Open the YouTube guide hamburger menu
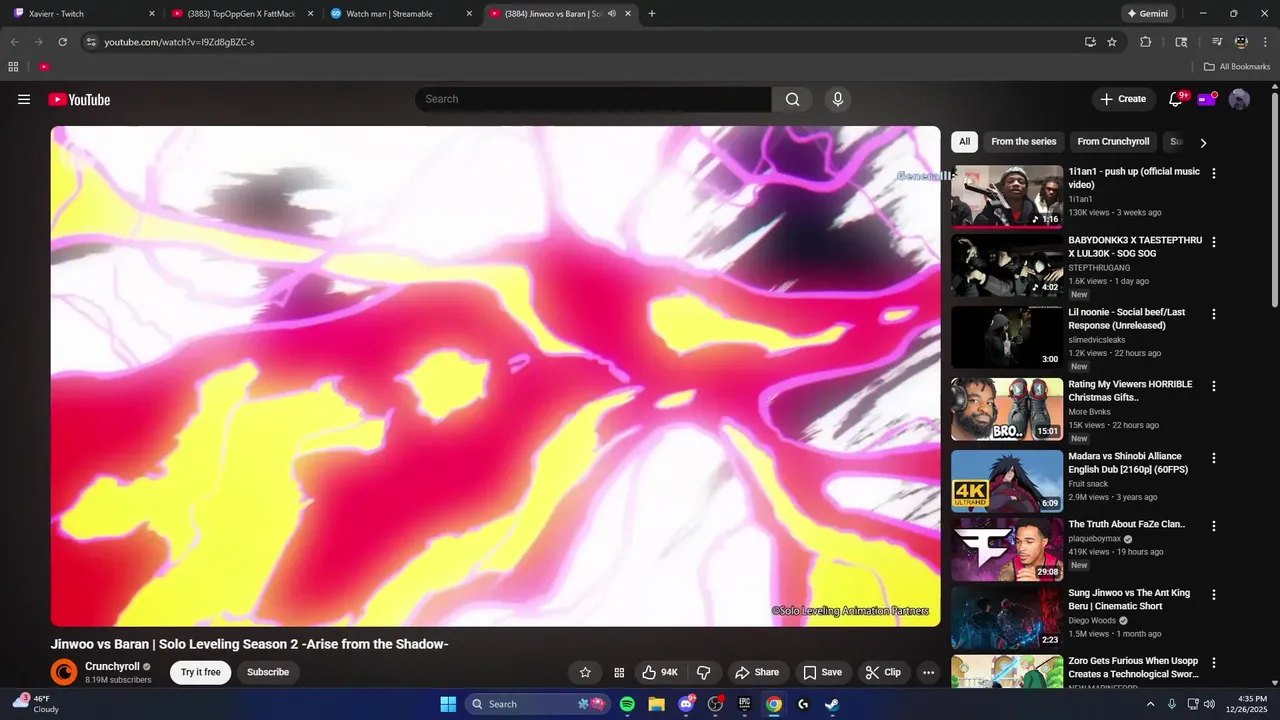 point(24,99)
